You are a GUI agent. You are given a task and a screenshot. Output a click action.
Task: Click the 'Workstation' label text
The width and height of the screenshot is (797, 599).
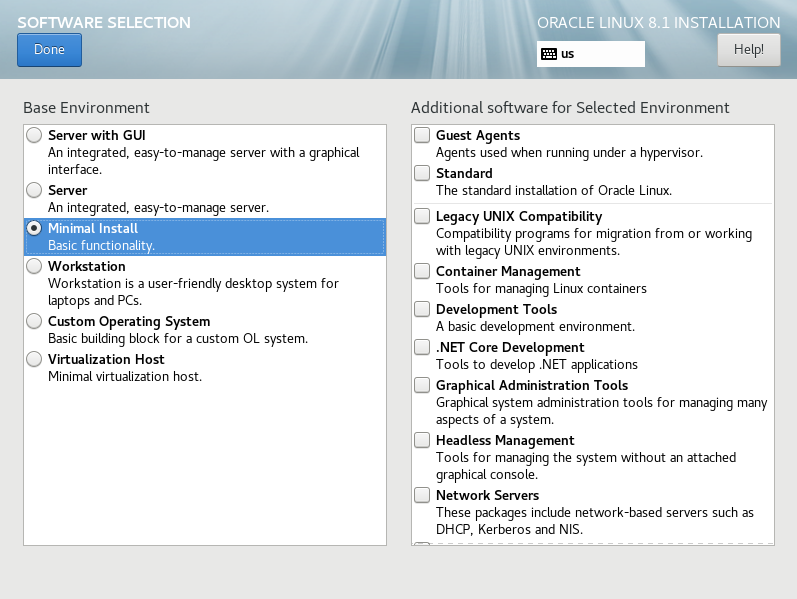(x=87, y=266)
